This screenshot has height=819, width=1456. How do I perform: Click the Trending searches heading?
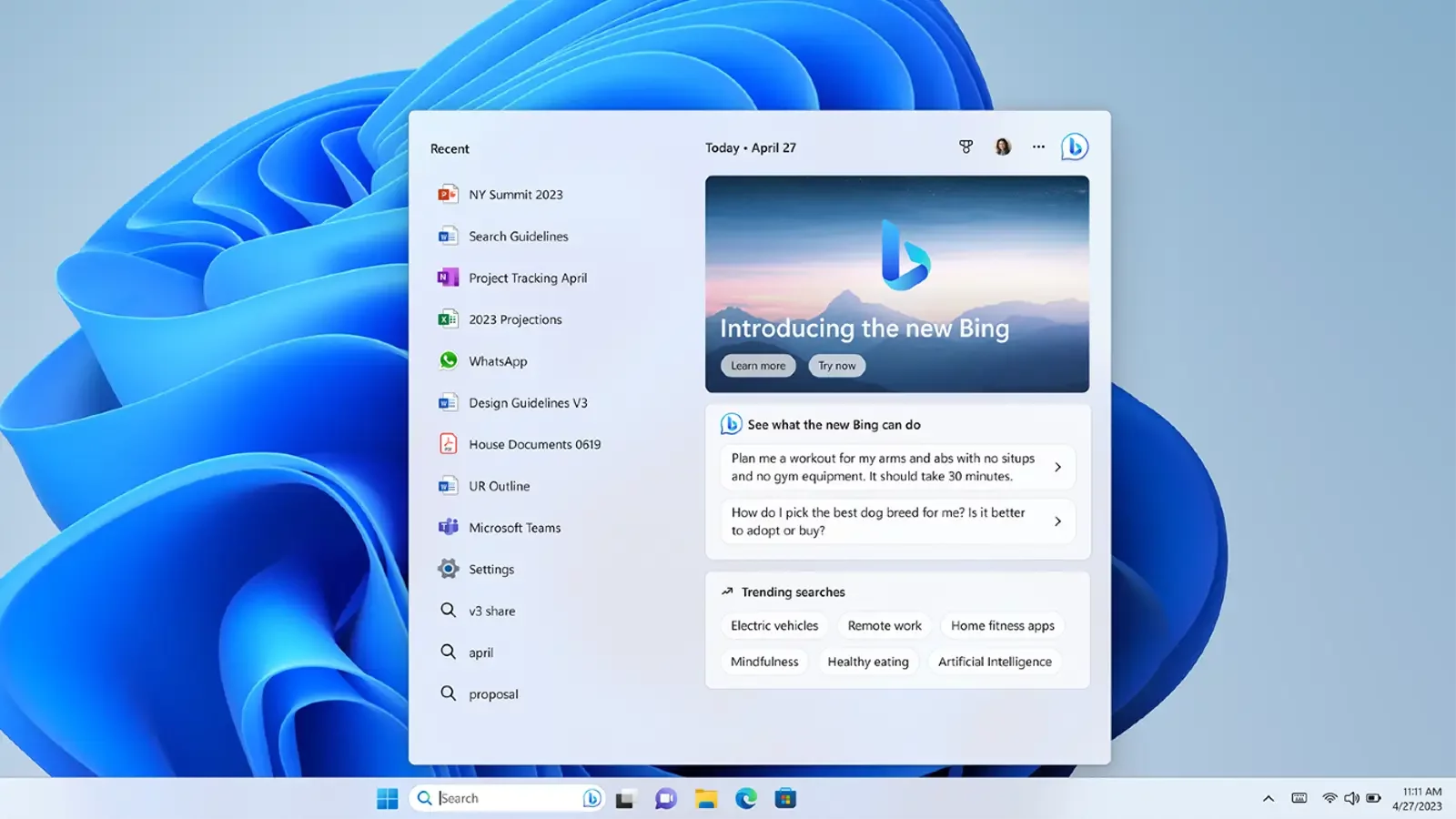point(793,591)
